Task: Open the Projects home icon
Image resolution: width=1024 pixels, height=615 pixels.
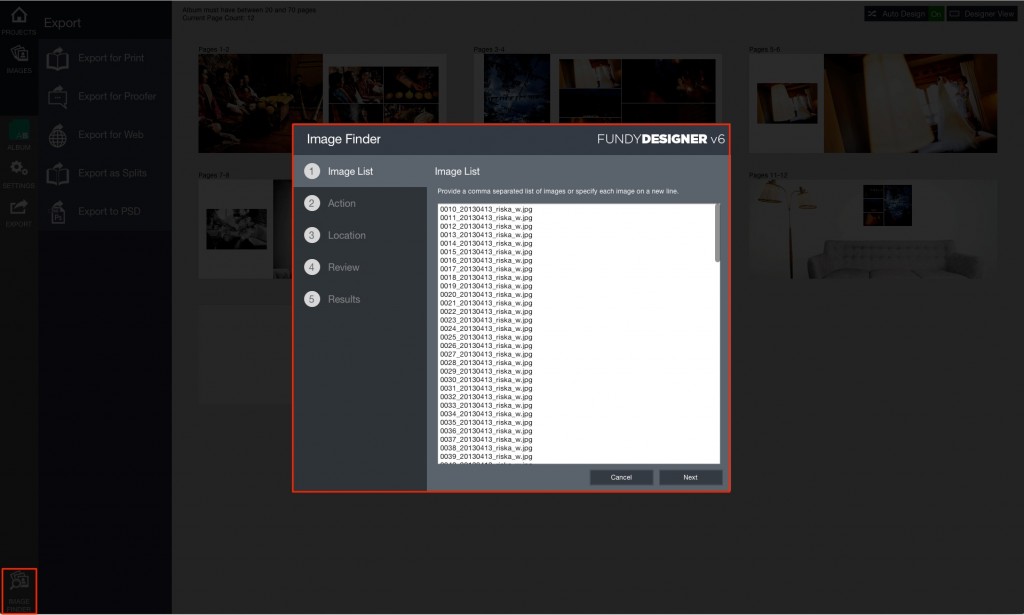Action: pyautogui.click(x=19, y=15)
